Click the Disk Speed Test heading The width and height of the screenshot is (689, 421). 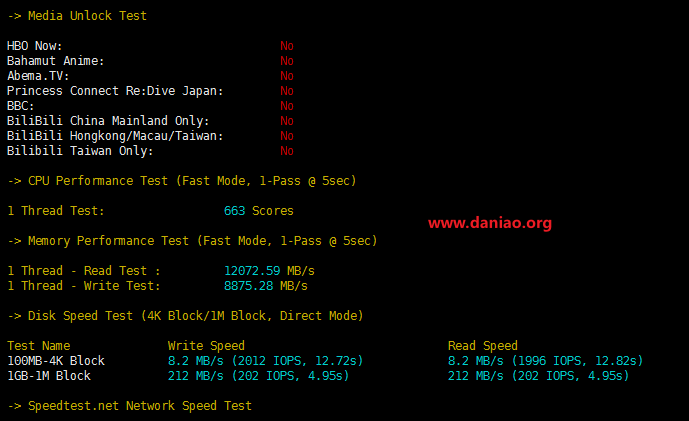pos(185,316)
